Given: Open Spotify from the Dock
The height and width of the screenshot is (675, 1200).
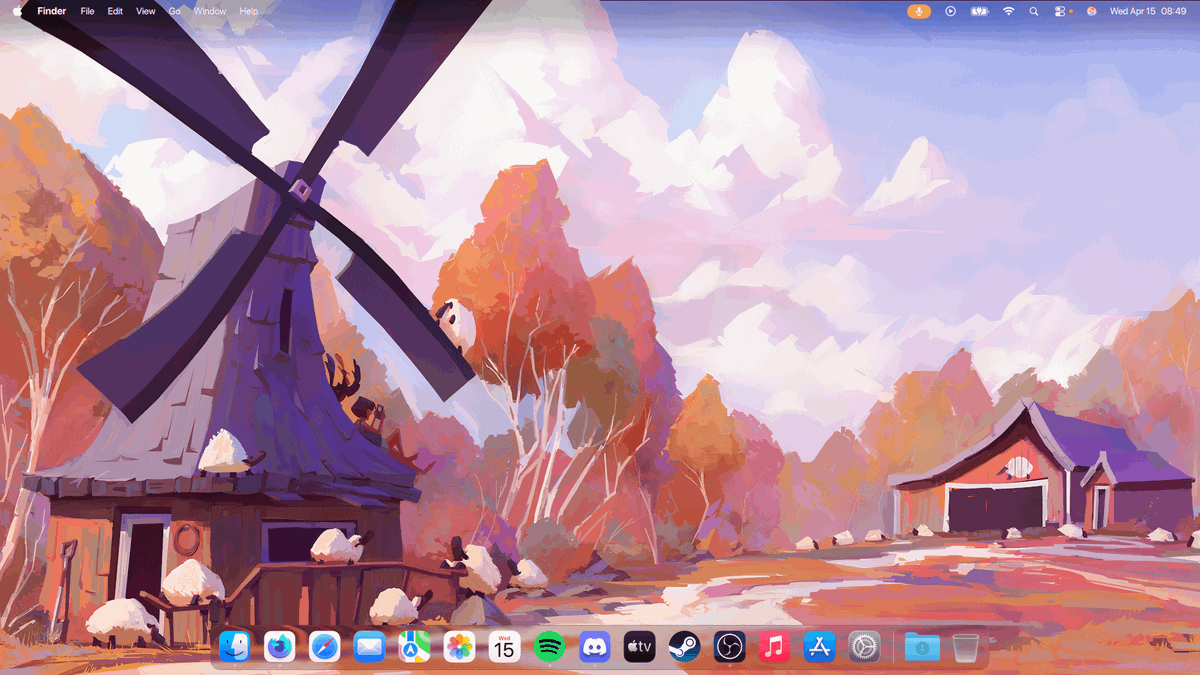Looking at the screenshot, I should coord(548,647).
